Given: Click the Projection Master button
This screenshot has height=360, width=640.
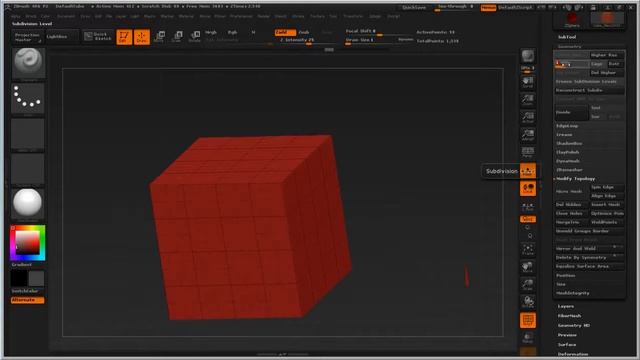Looking at the screenshot, I should click(x=27, y=37).
